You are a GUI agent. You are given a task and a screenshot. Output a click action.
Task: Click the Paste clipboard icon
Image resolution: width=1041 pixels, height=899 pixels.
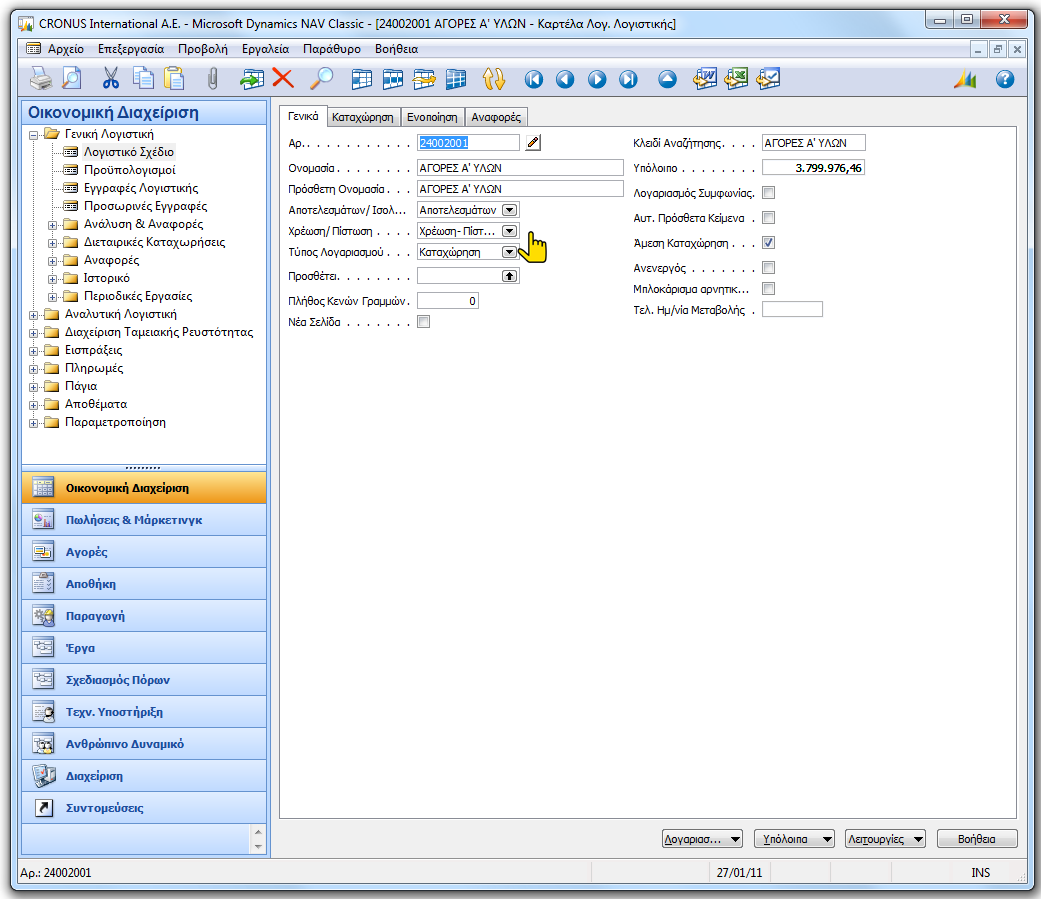174,79
